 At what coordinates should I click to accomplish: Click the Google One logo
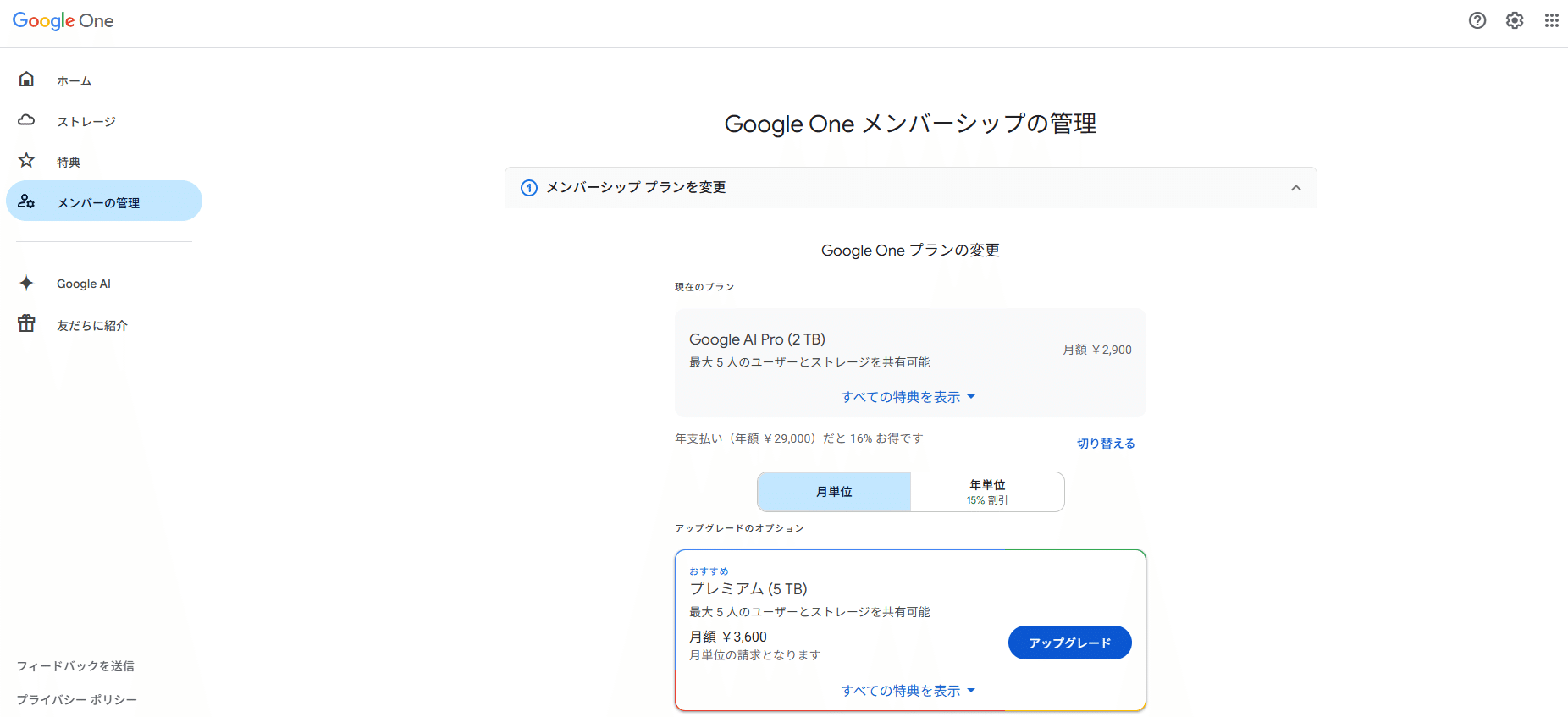coord(63,21)
